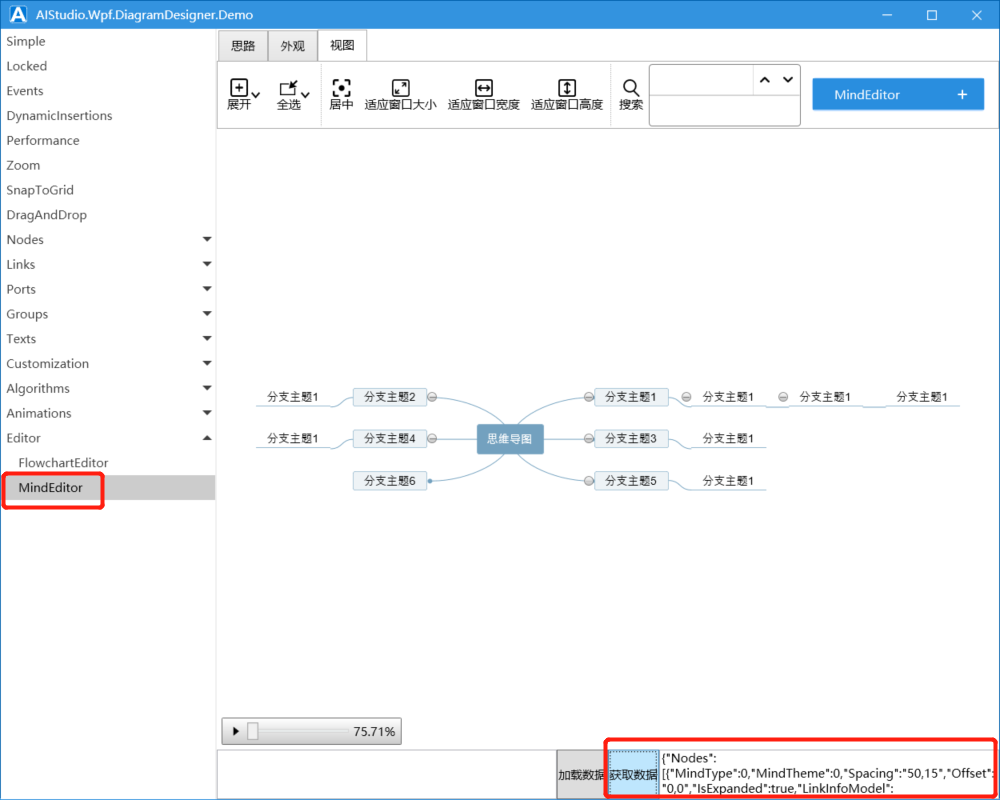Click the 搜索 magnifier icon
This screenshot has width=1000, height=800.
point(631,88)
